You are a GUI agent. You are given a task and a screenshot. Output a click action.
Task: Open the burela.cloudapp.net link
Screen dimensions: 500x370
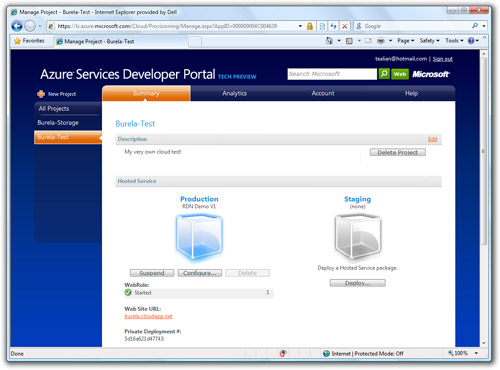click(x=148, y=316)
